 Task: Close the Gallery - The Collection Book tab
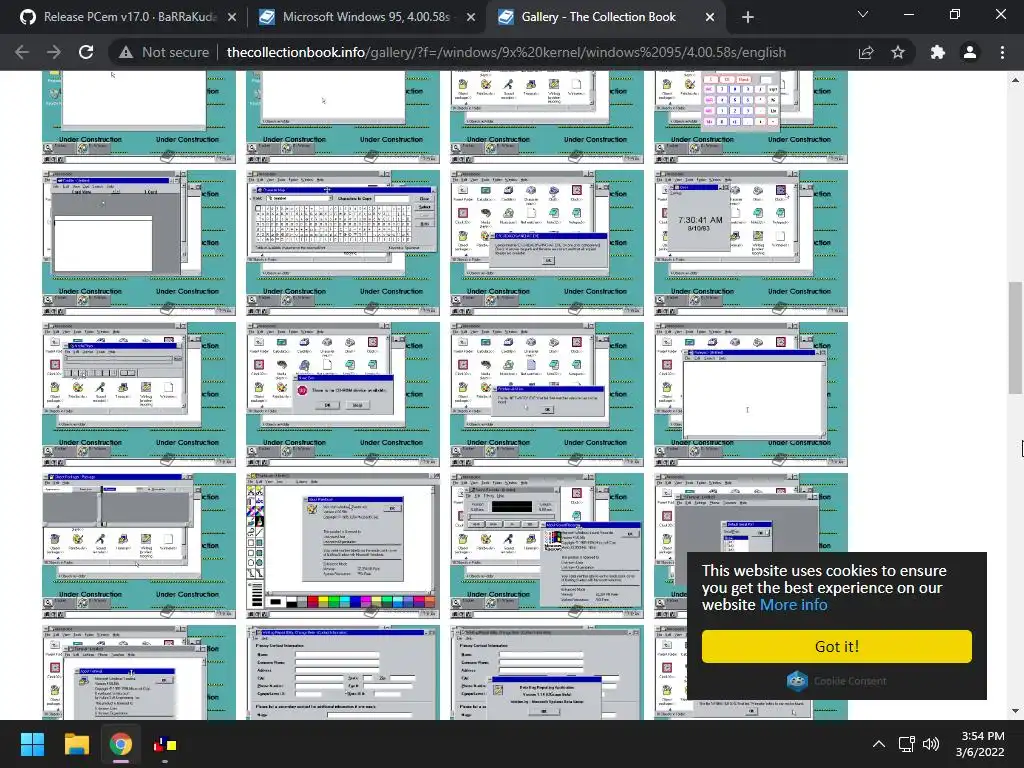click(710, 17)
